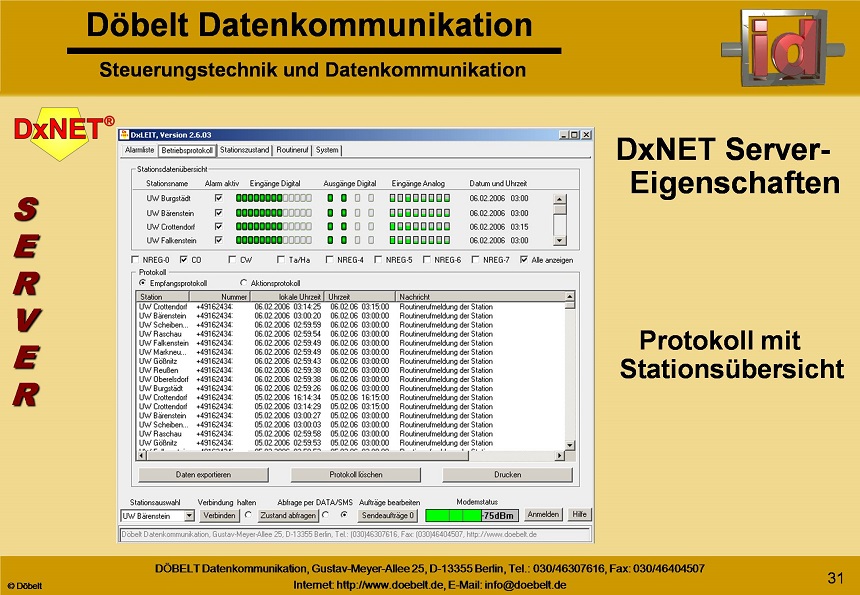Click the Anmelden button
Viewport: 860px width, 595px height.
click(543, 514)
